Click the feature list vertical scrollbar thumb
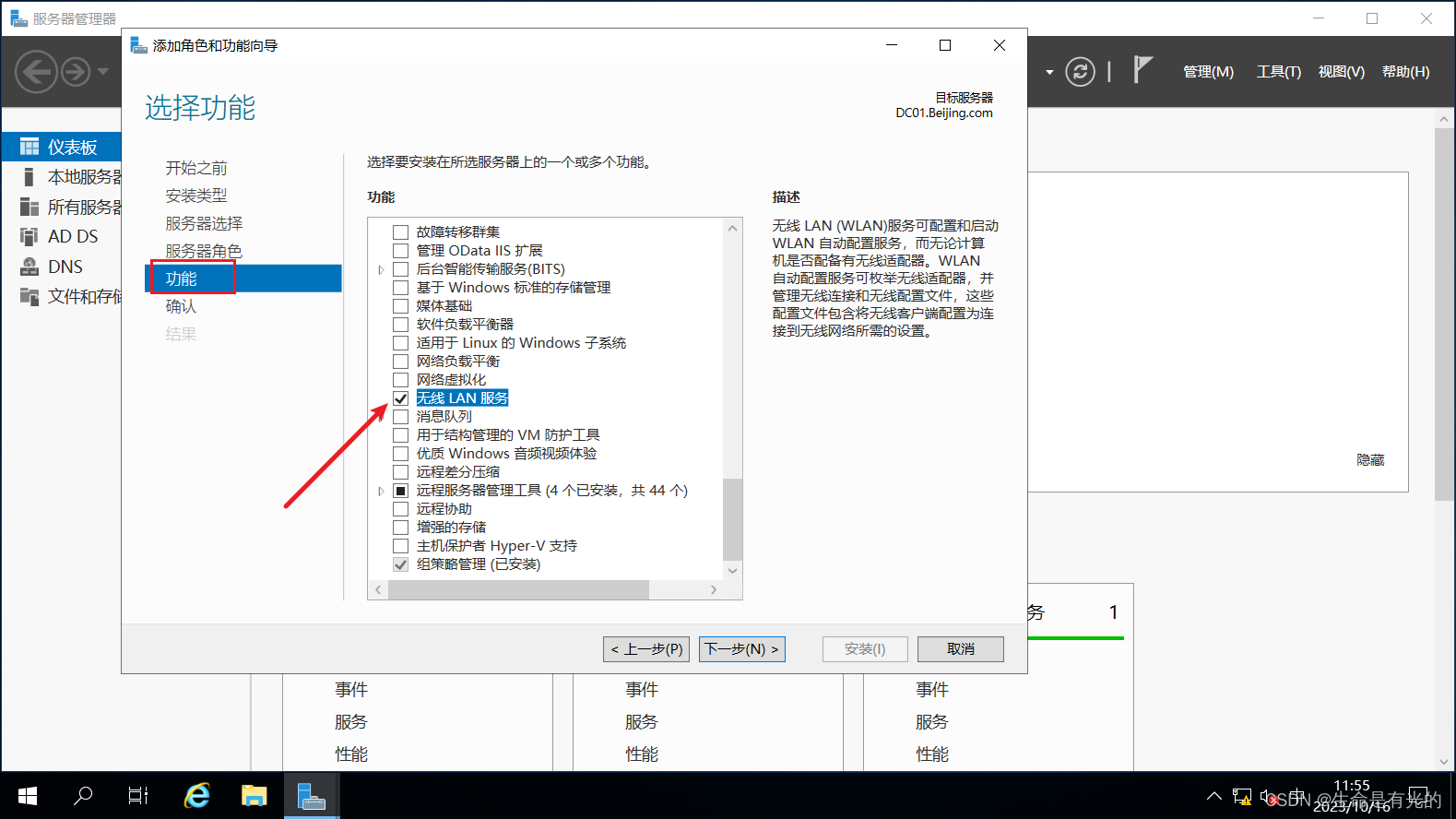The width and height of the screenshot is (1456, 819). point(732,519)
